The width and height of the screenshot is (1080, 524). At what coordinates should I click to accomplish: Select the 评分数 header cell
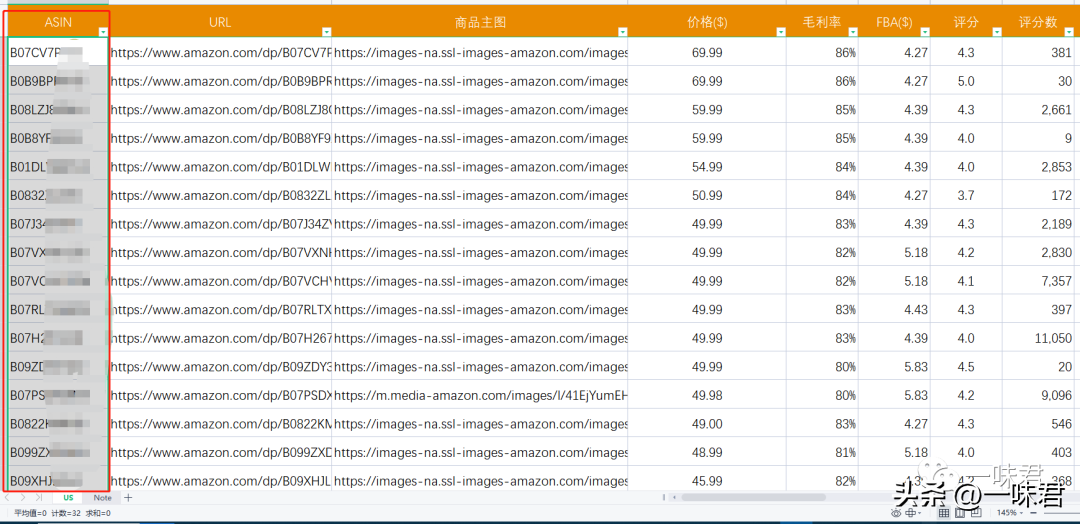click(1038, 22)
